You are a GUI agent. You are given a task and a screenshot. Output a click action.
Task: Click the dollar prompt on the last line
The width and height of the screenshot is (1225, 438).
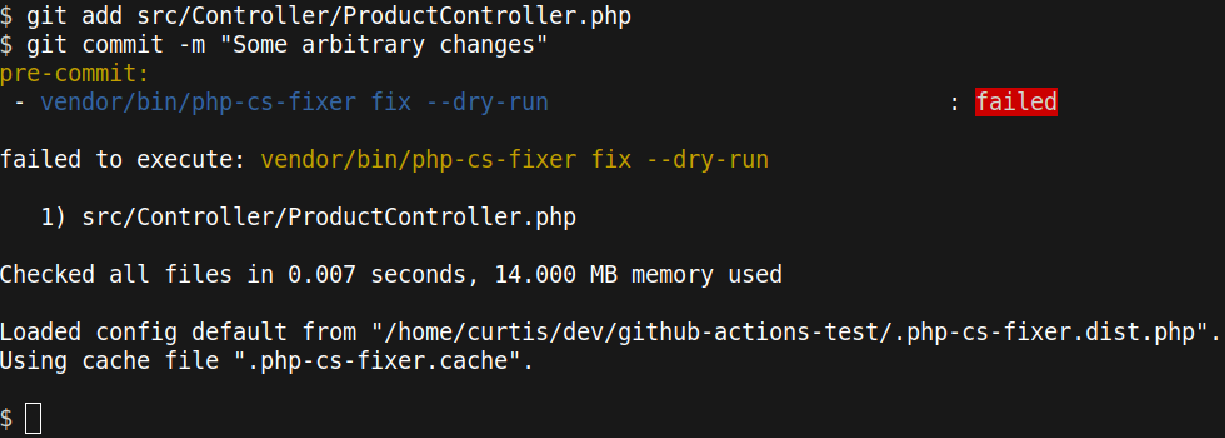coord(7,419)
